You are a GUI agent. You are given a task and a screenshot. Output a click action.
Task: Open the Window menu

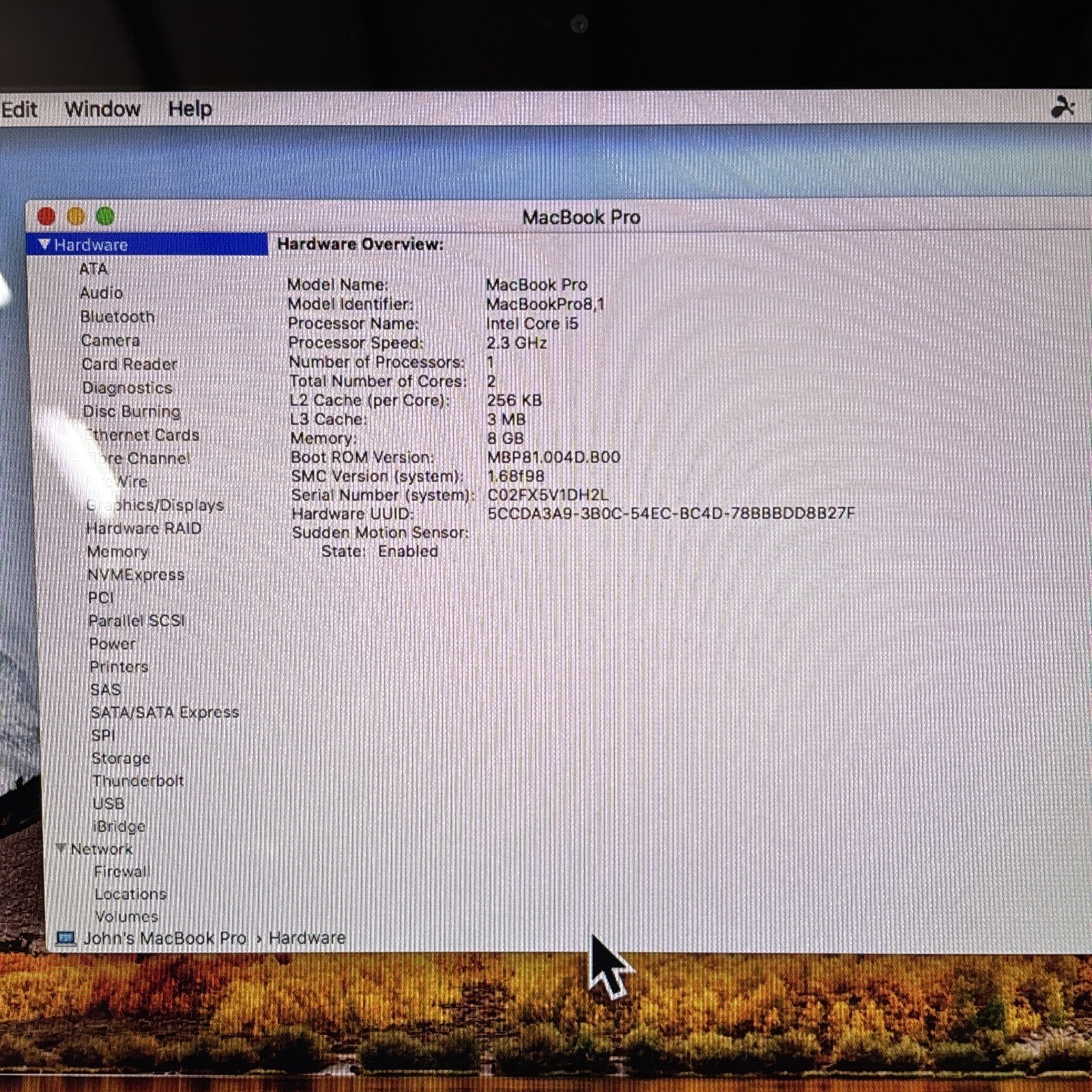(102, 109)
